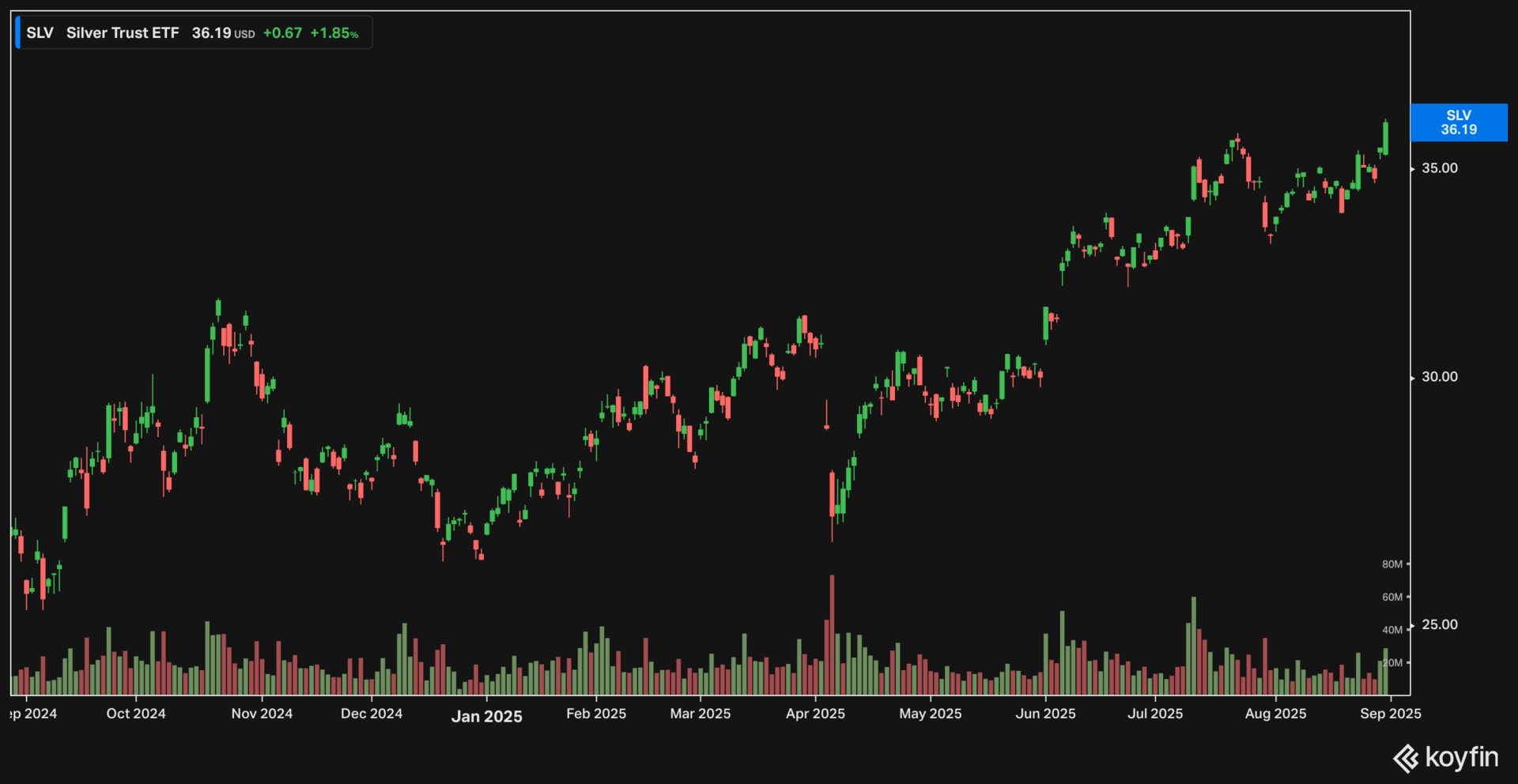Image resolution: width=1518 pixels, height=784 pixels.
Task: Click the Oct 2024 date label
Action: pos(136,714)
